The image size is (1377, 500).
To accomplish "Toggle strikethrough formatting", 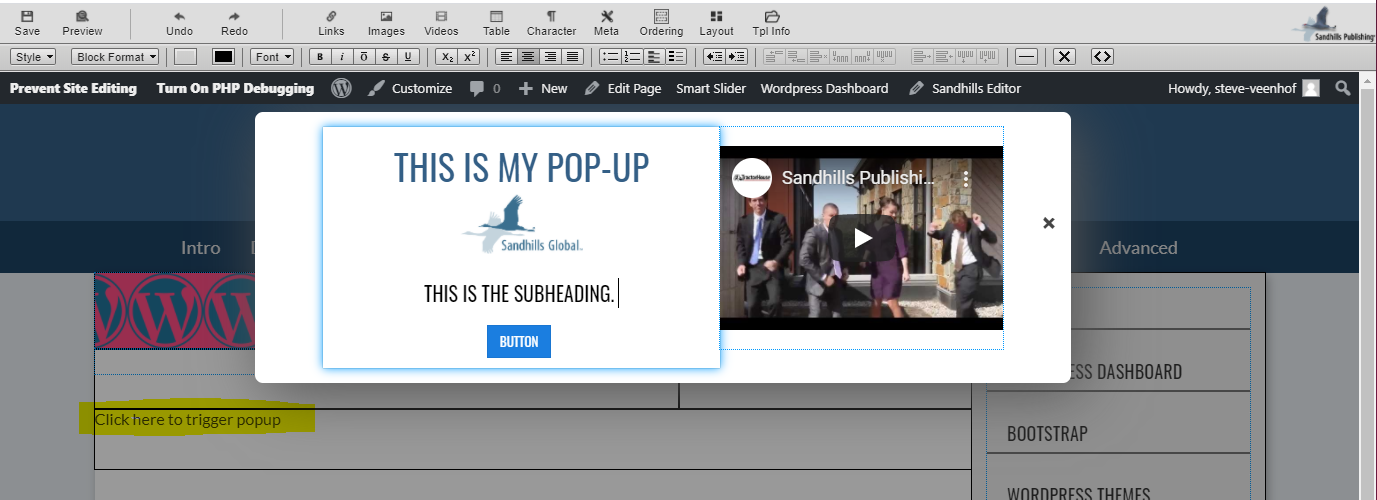I will [386, 57].
